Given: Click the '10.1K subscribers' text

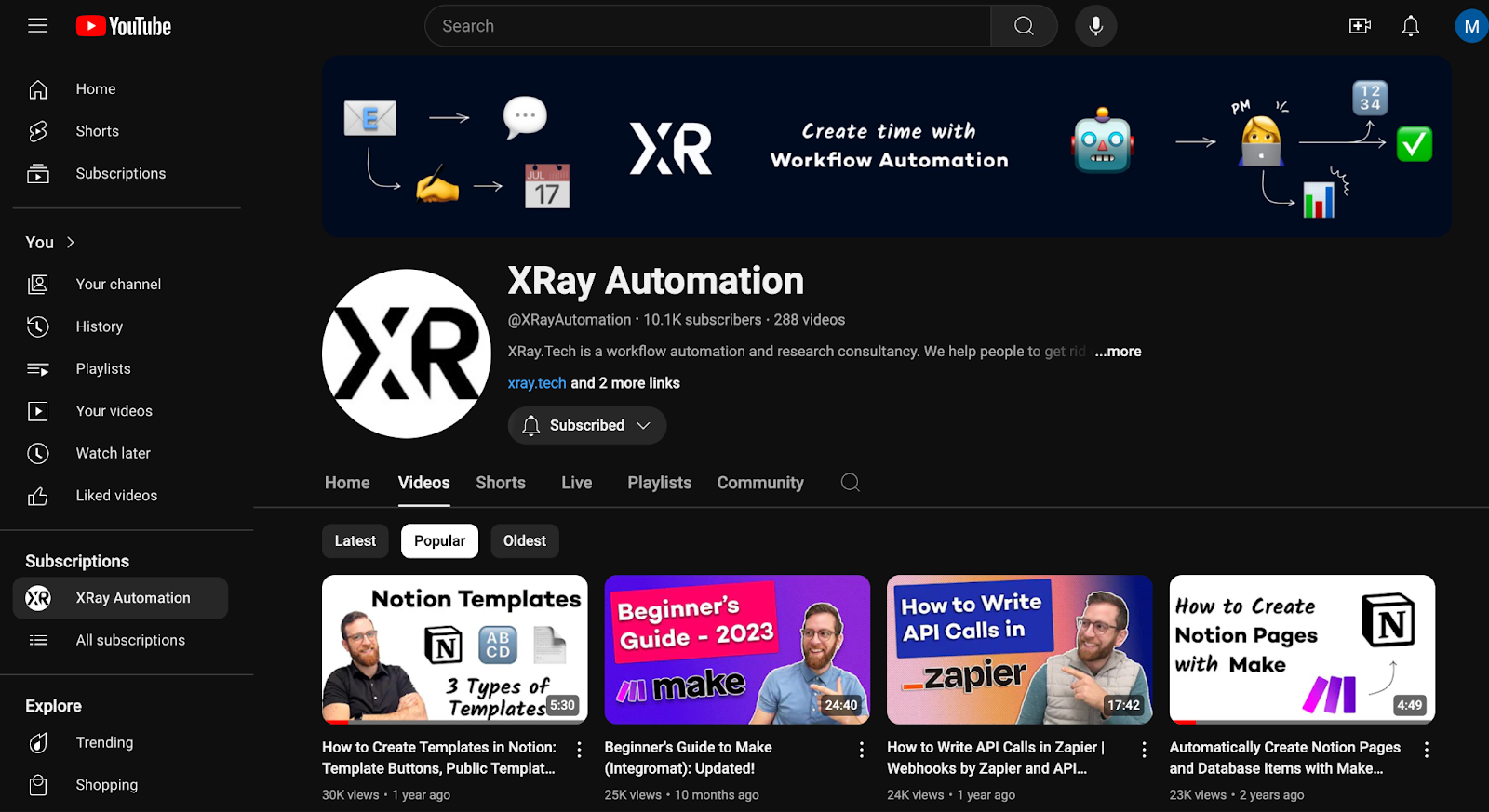Looking at the screenshot, I should (x=703, y=320).
